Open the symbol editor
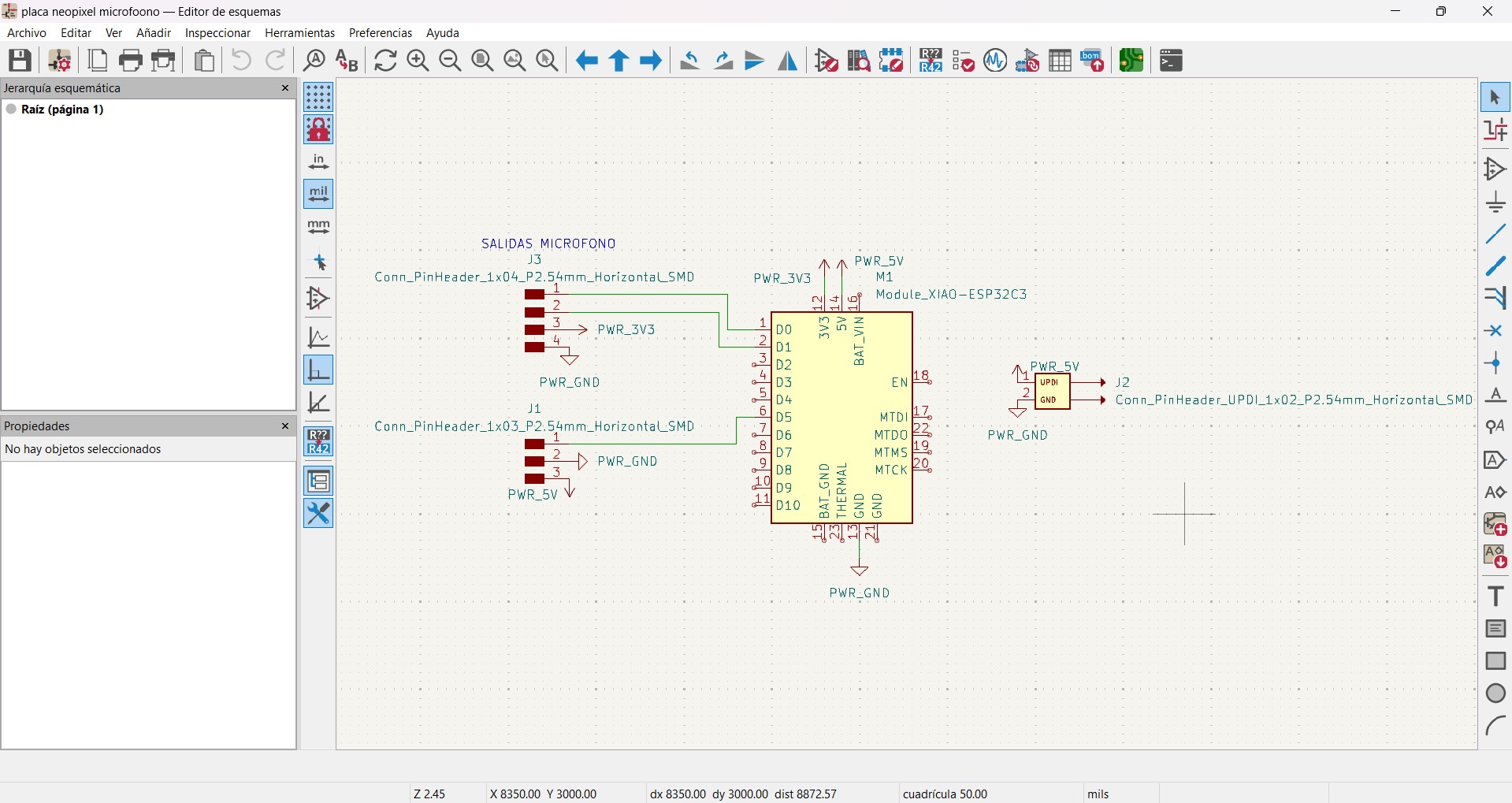The height and width of the screenshot is (803, 1512). pos(827,61)
